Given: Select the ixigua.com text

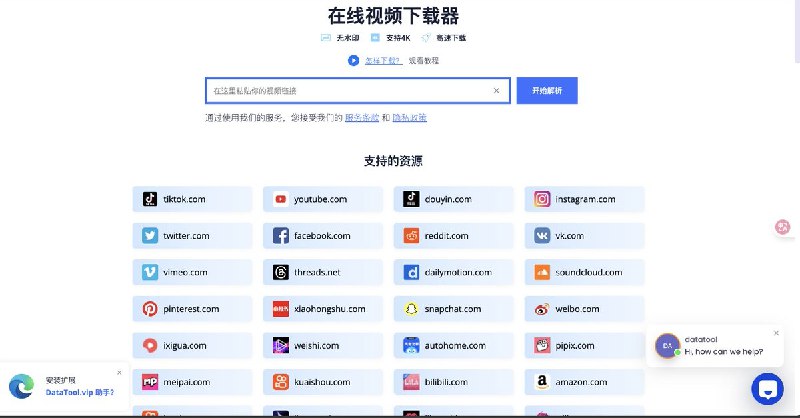Looking at the screenshot, I should (x=185, y=346).
